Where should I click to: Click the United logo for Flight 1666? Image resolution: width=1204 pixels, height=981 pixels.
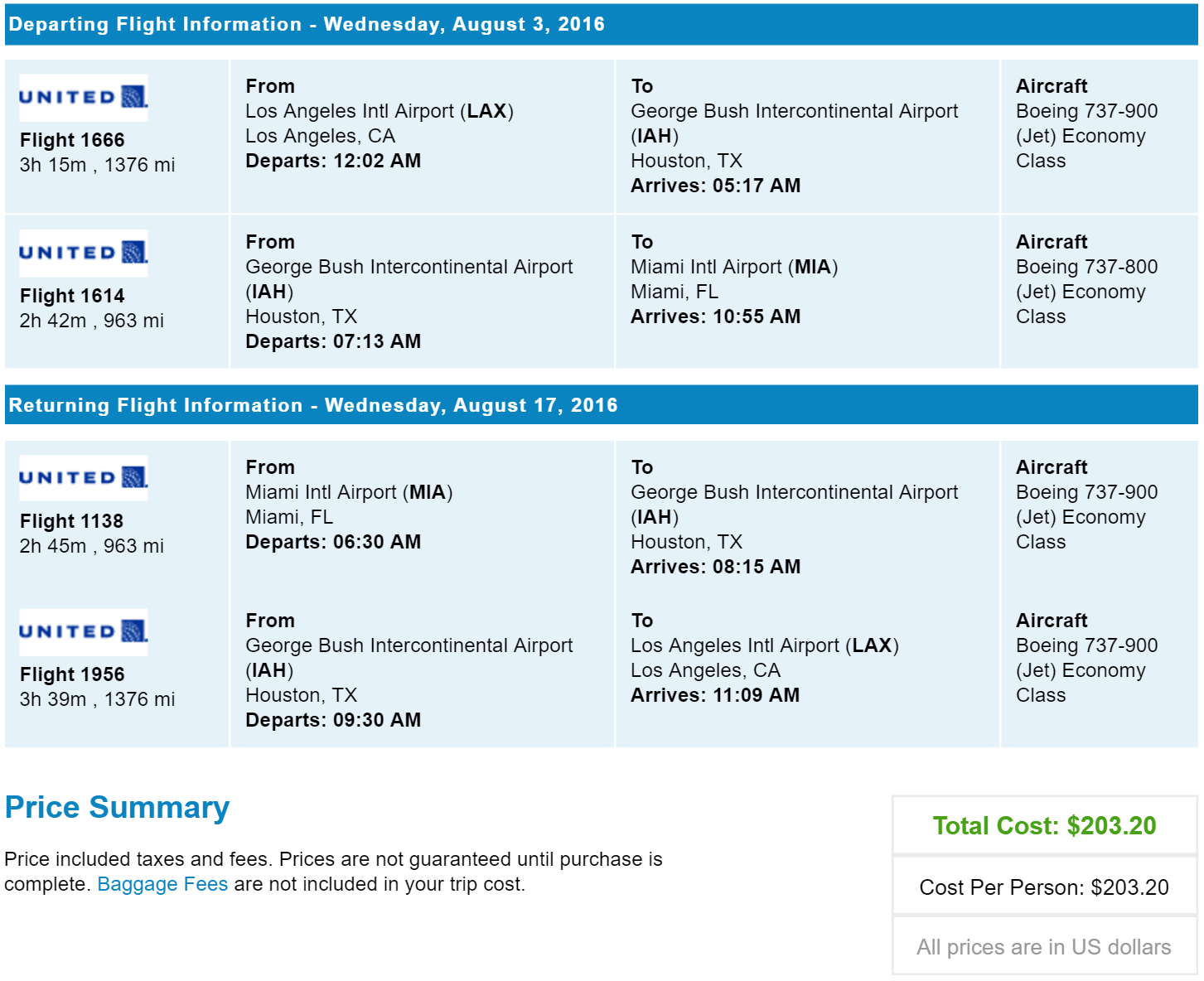point(84,98)
